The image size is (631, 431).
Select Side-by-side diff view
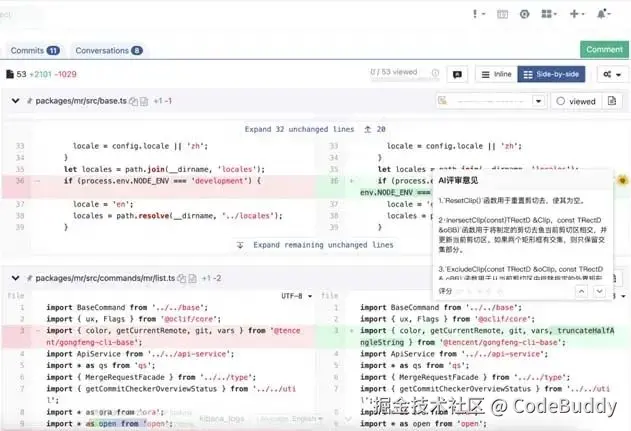551,74
